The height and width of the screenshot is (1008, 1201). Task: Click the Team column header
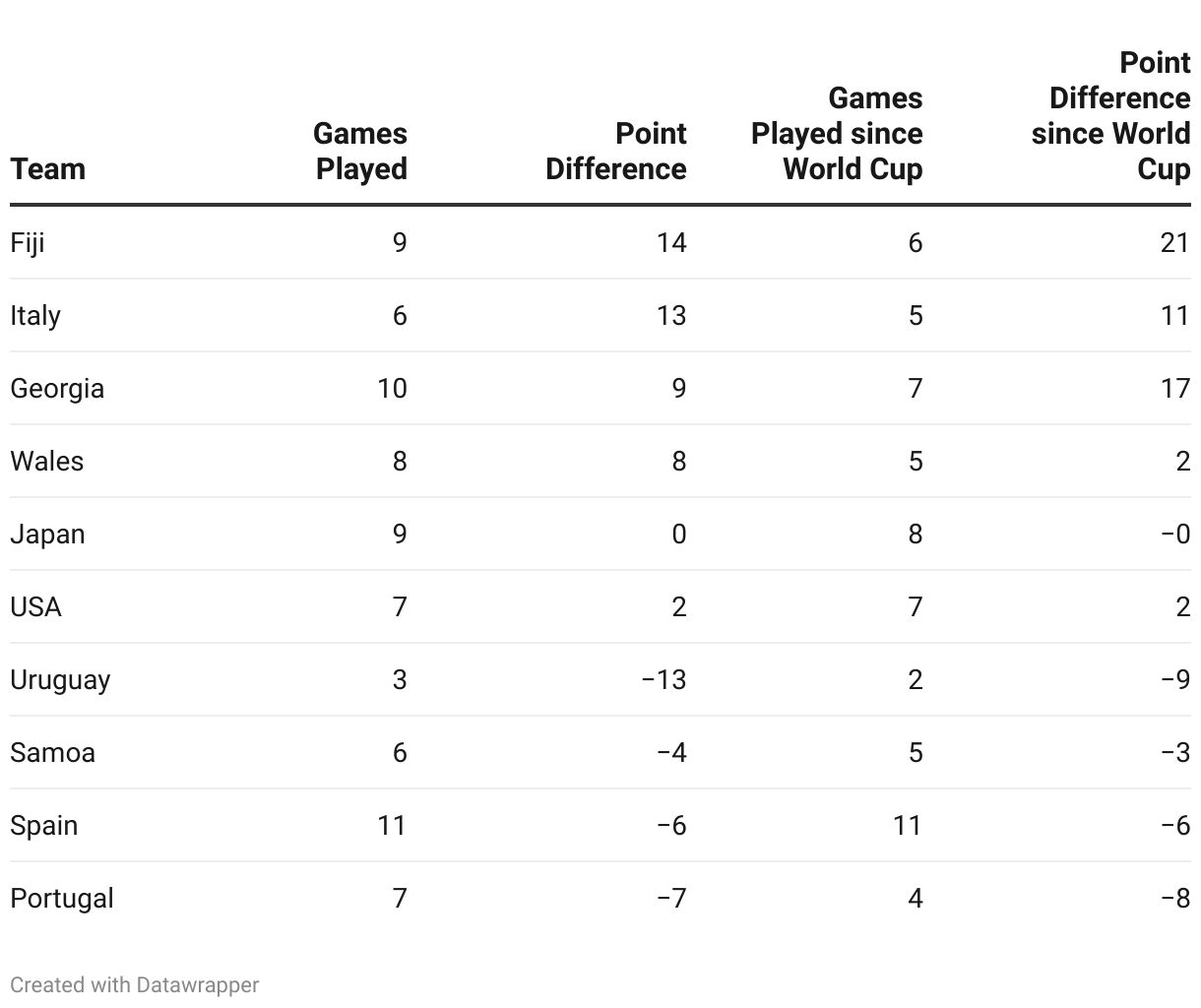(x=48, y=168)
